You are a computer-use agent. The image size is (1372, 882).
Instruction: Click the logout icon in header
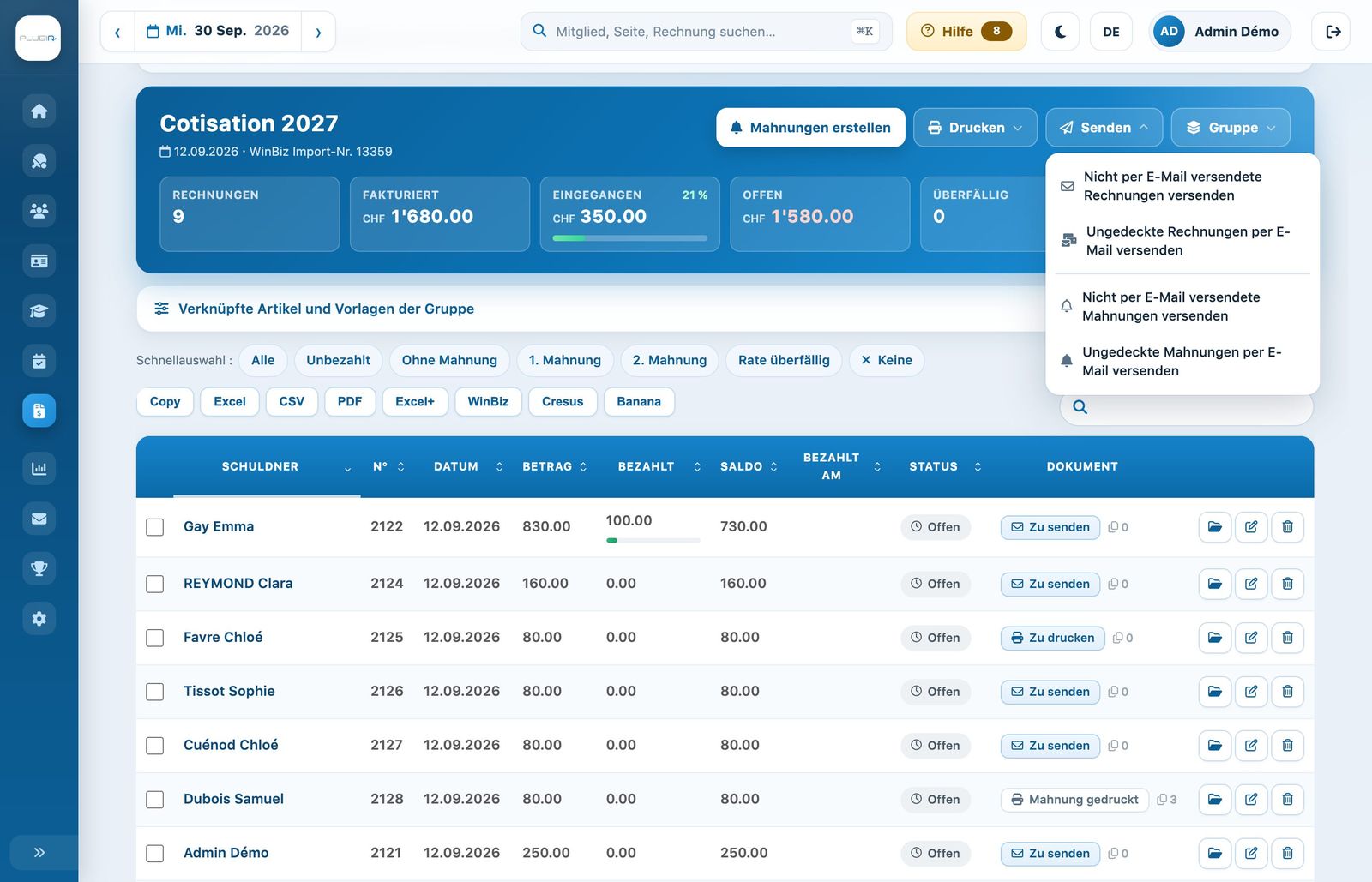coord(1333,32)
